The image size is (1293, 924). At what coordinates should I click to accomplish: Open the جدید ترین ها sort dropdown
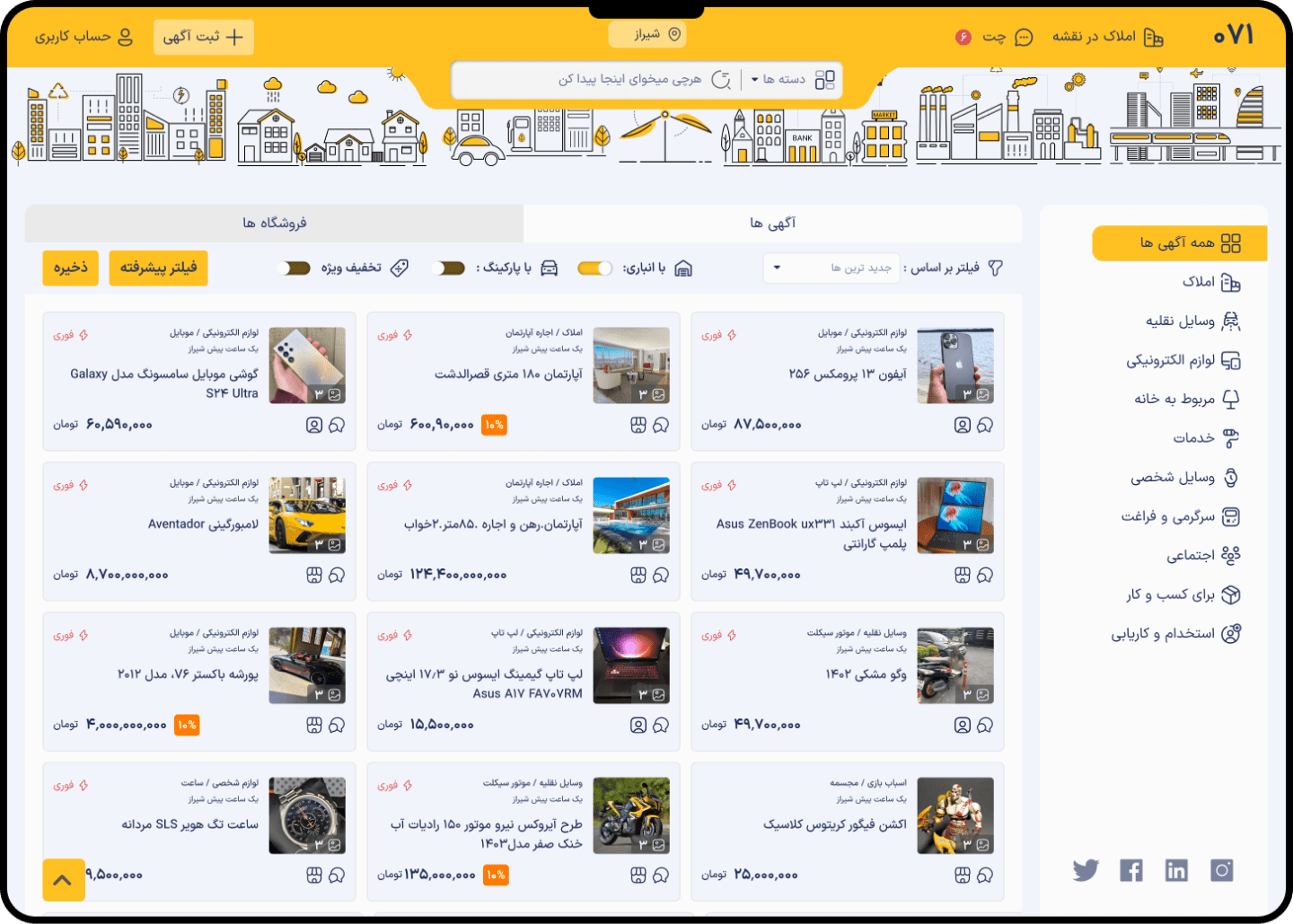[x=831, y=268]
